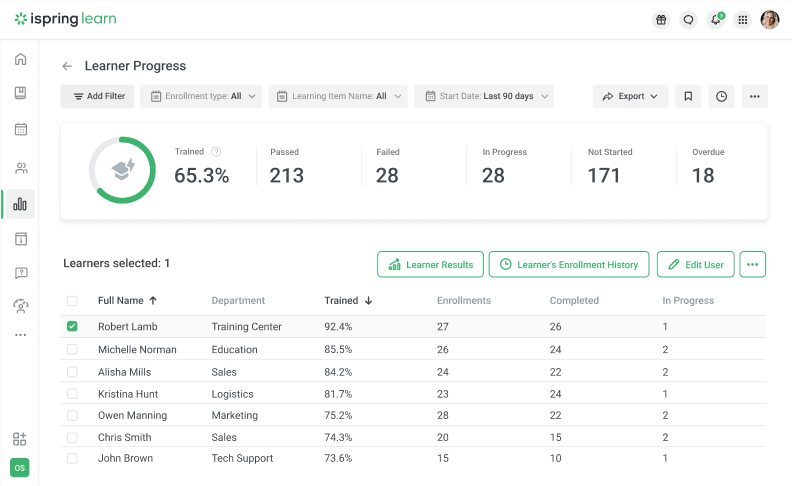The height and width of the screenshot is (486, 792).
Task: Click the Learner Progress page title
Action: point(135,66)
